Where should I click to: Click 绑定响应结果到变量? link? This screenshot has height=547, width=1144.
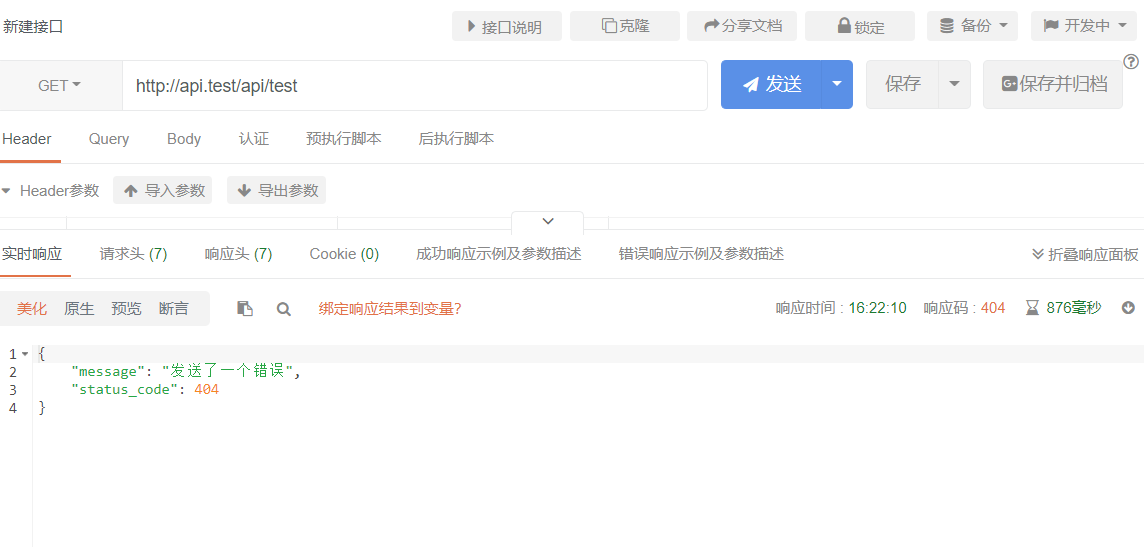click(x=390, y=309)
